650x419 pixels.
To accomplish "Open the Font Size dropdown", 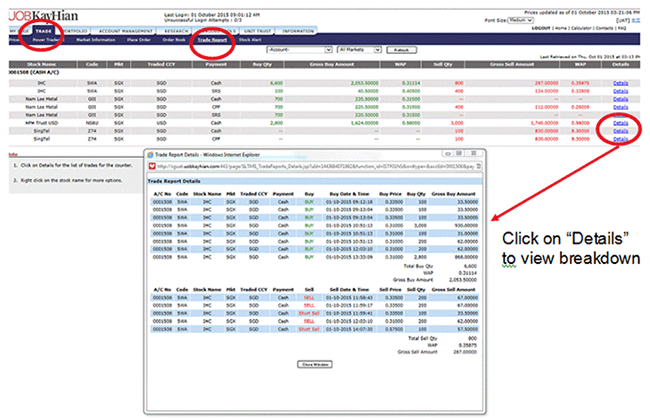I will coord(520,20).
